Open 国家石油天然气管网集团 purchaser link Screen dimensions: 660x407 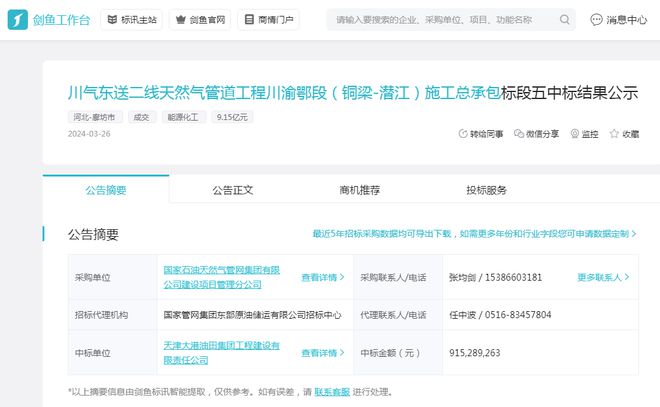[221, 277]
